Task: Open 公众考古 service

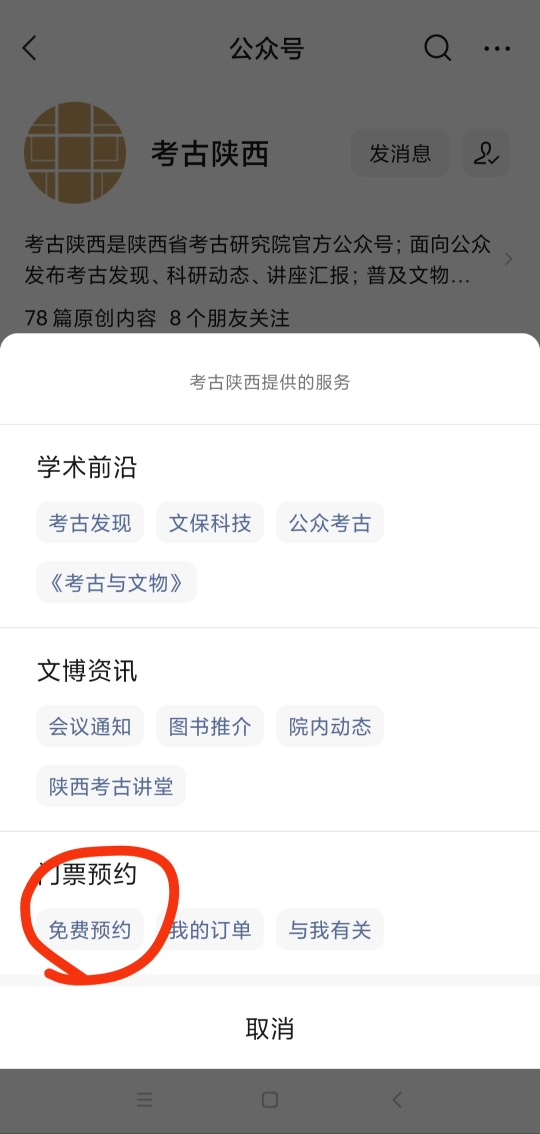Action: coord(330,523)
